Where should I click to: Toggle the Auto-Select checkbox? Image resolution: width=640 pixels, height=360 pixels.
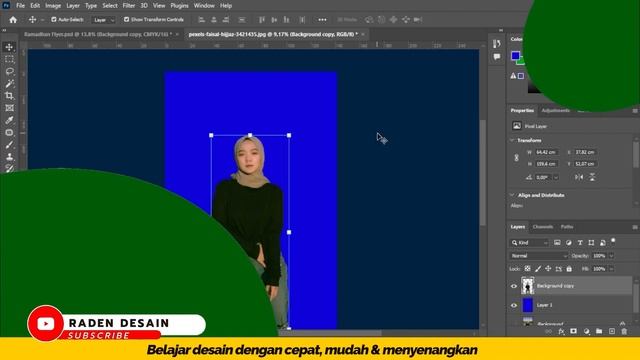point(54,20)
